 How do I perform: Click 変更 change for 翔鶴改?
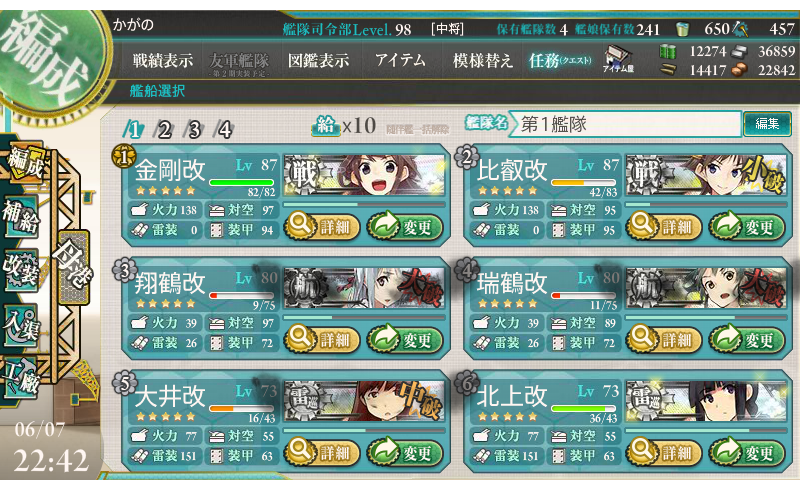point(405,339)
